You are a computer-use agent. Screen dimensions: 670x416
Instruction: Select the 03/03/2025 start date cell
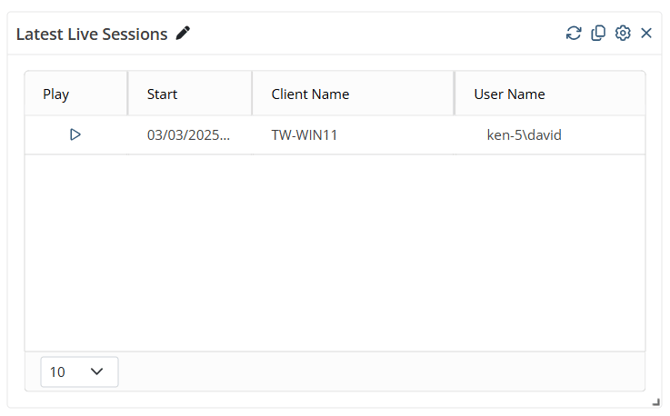click(188, 134)
